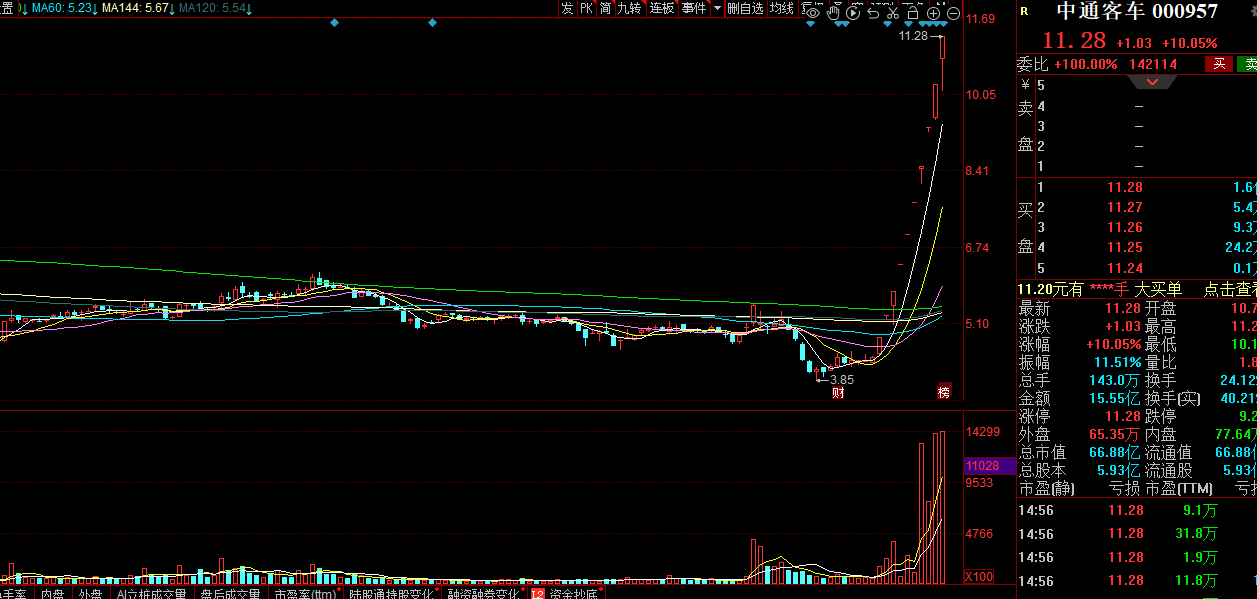Select the scissors cut tool icon
The height and width of the screenshot is (599, 1257).
pos(892,13)
